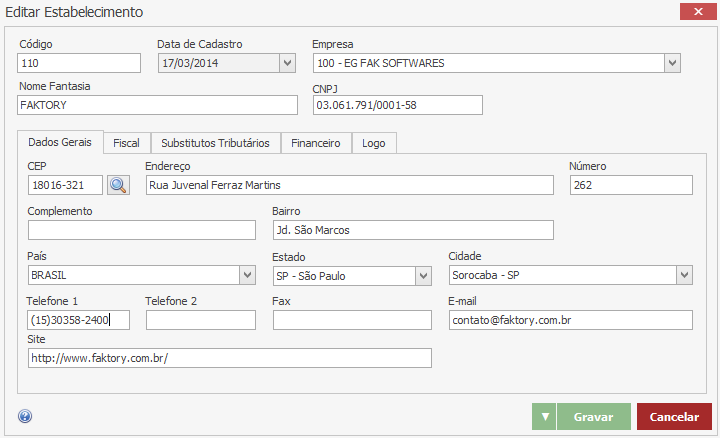Image resolution: width=720 pixels, height=438 pixels.
Task: Go to the Logo tab
Action: click(x=374, y=143)
